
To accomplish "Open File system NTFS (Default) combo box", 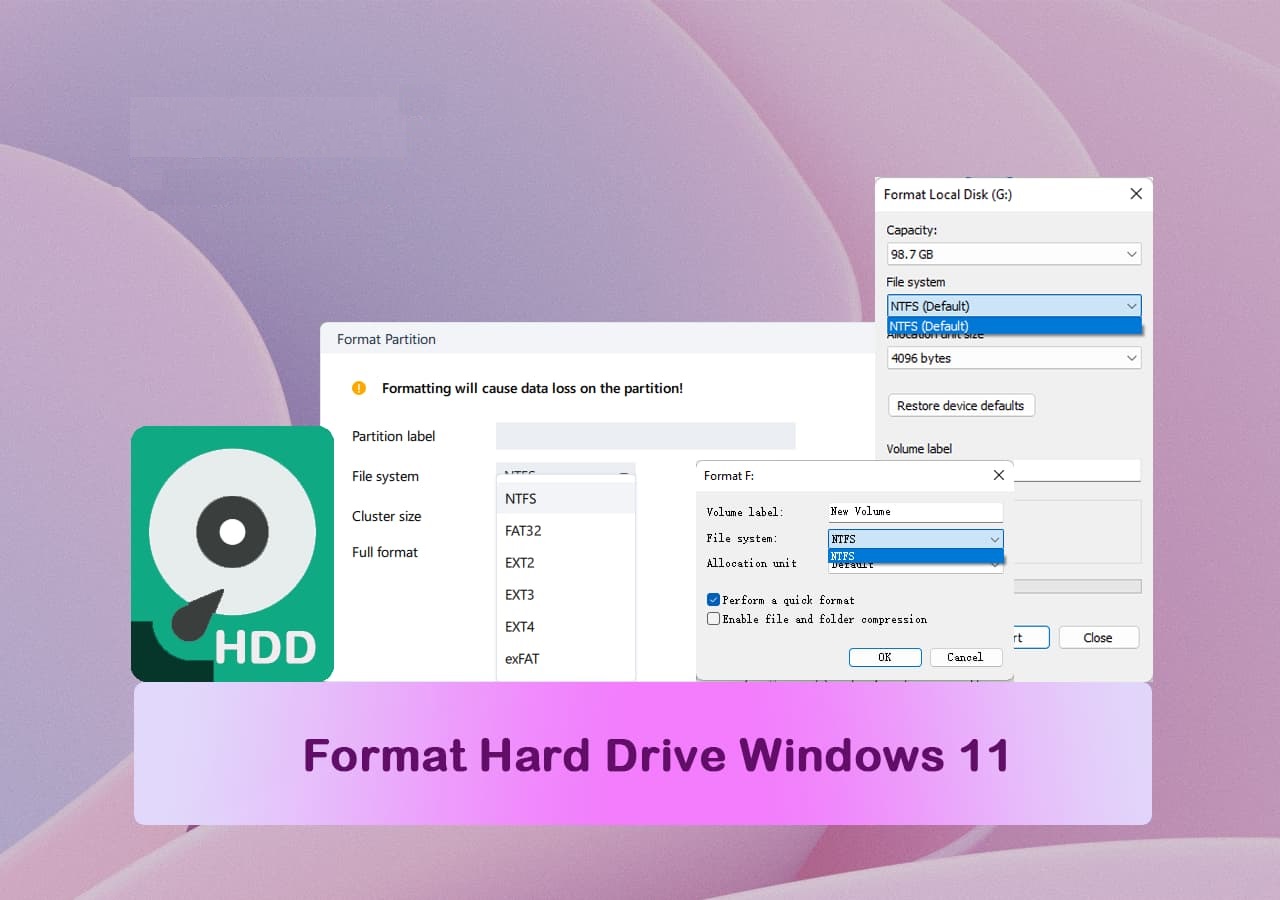I will point(1014,306).
